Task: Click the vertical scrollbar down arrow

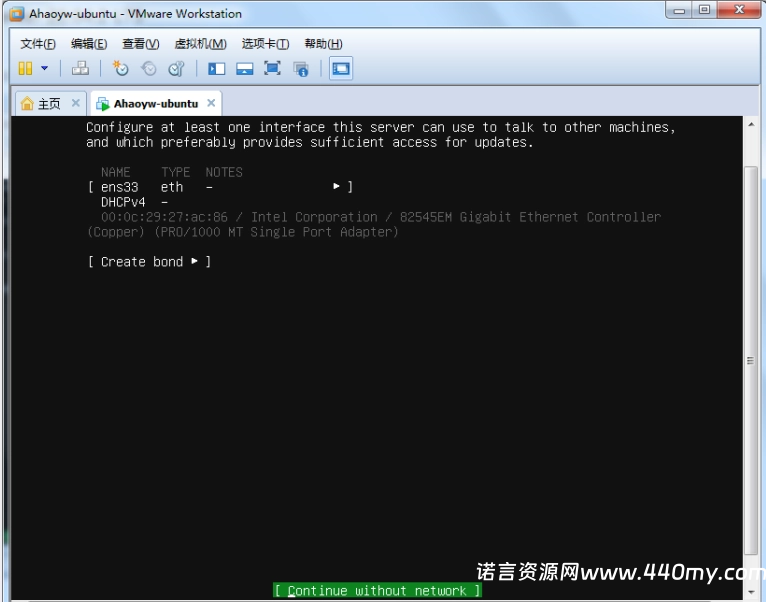Action: coord(751,592)
